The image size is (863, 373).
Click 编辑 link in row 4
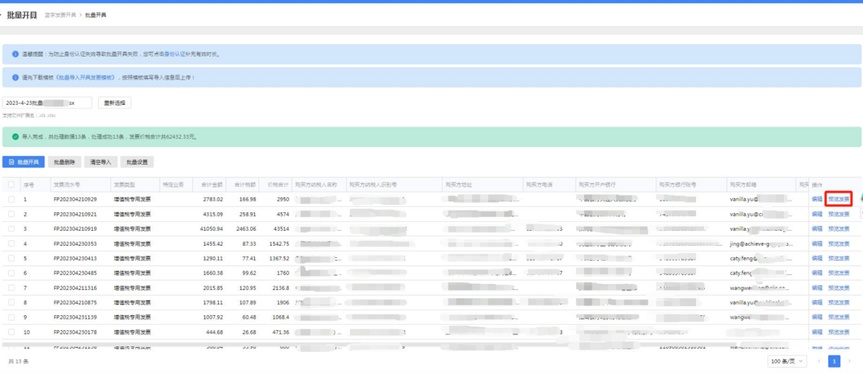817,243
